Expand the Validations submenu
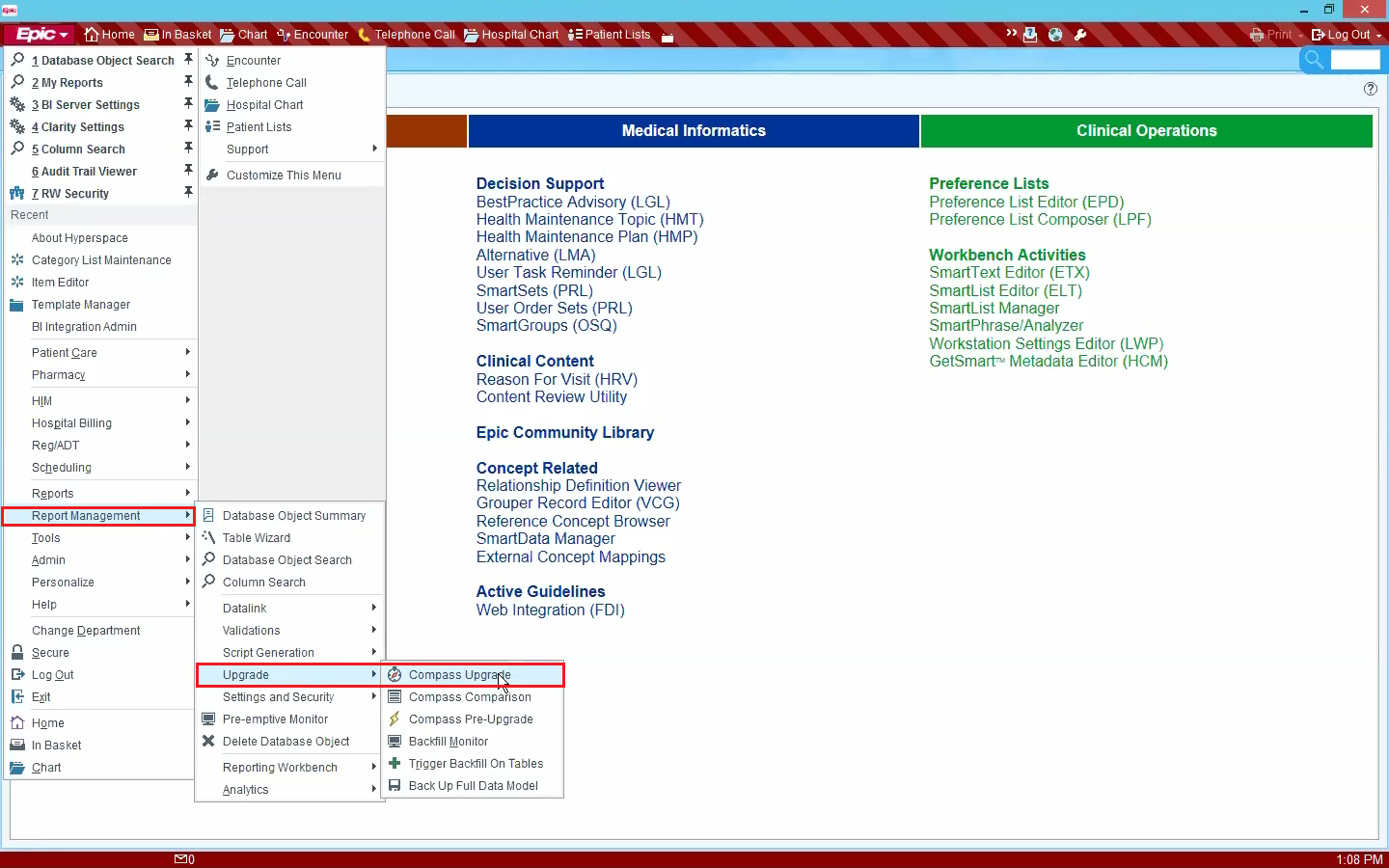Screen dimensions: 1389x868 coord(289,631)
